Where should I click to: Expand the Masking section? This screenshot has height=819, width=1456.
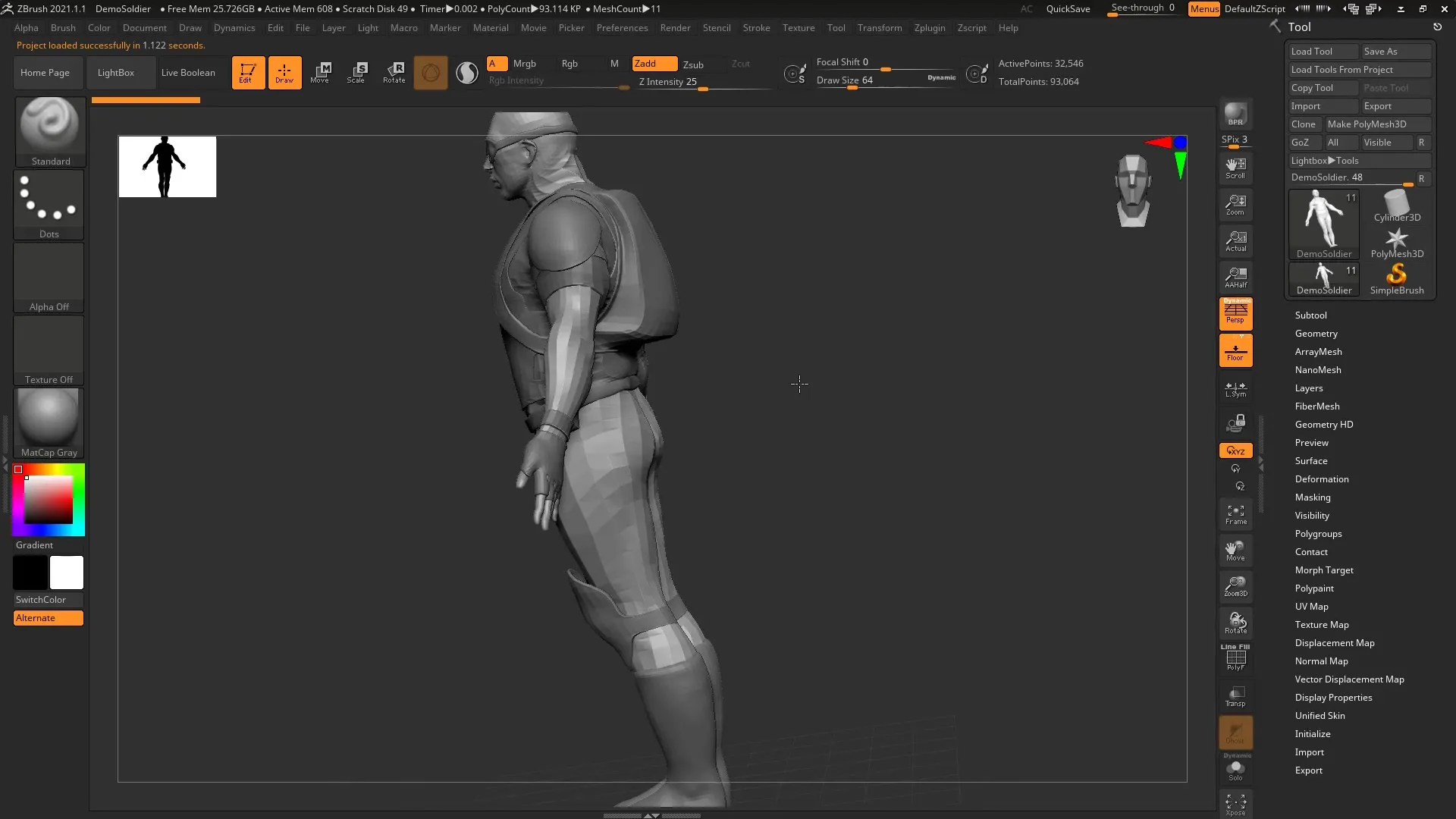coord(1312,497)
